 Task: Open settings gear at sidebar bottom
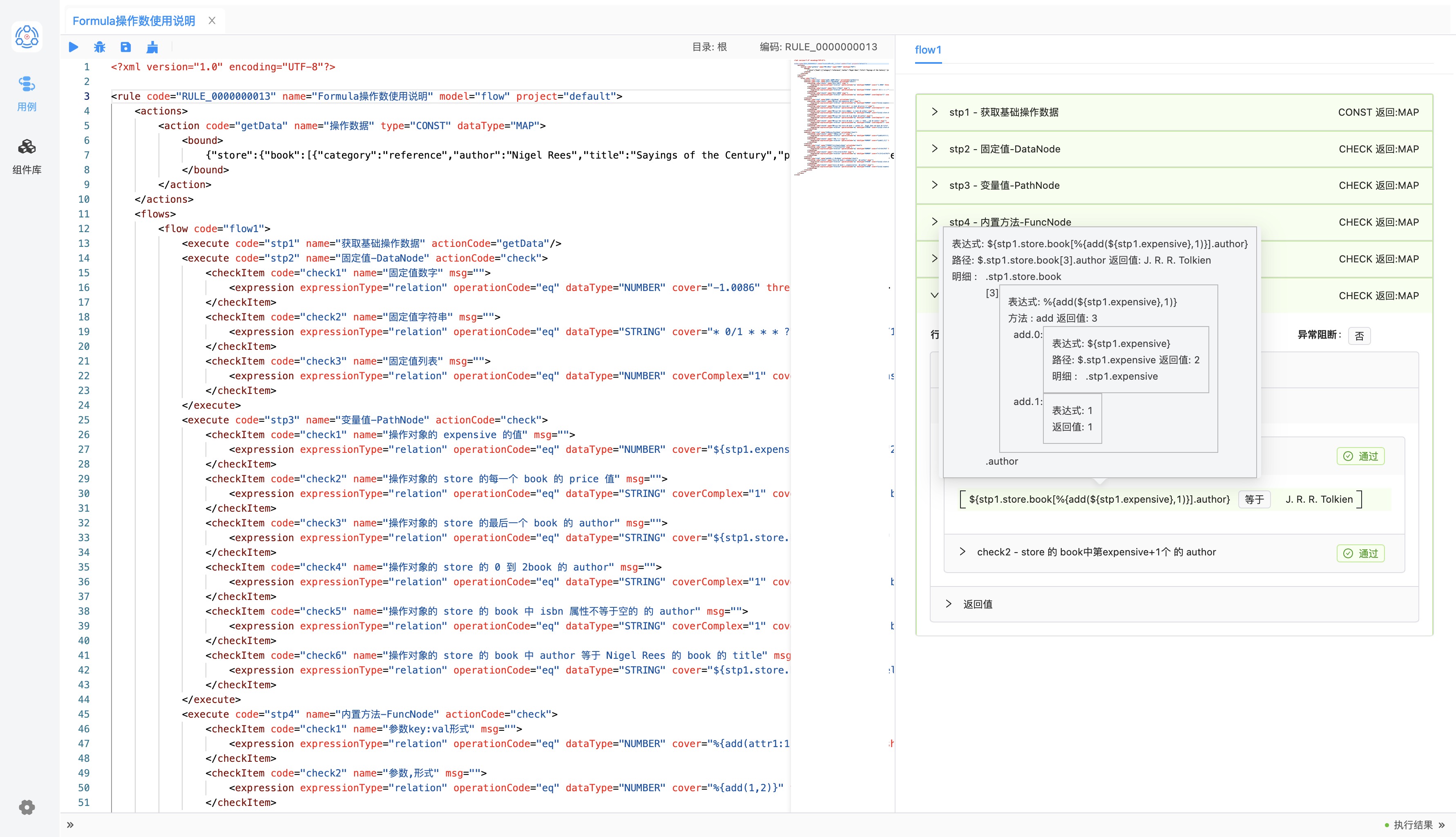(27, 807)
